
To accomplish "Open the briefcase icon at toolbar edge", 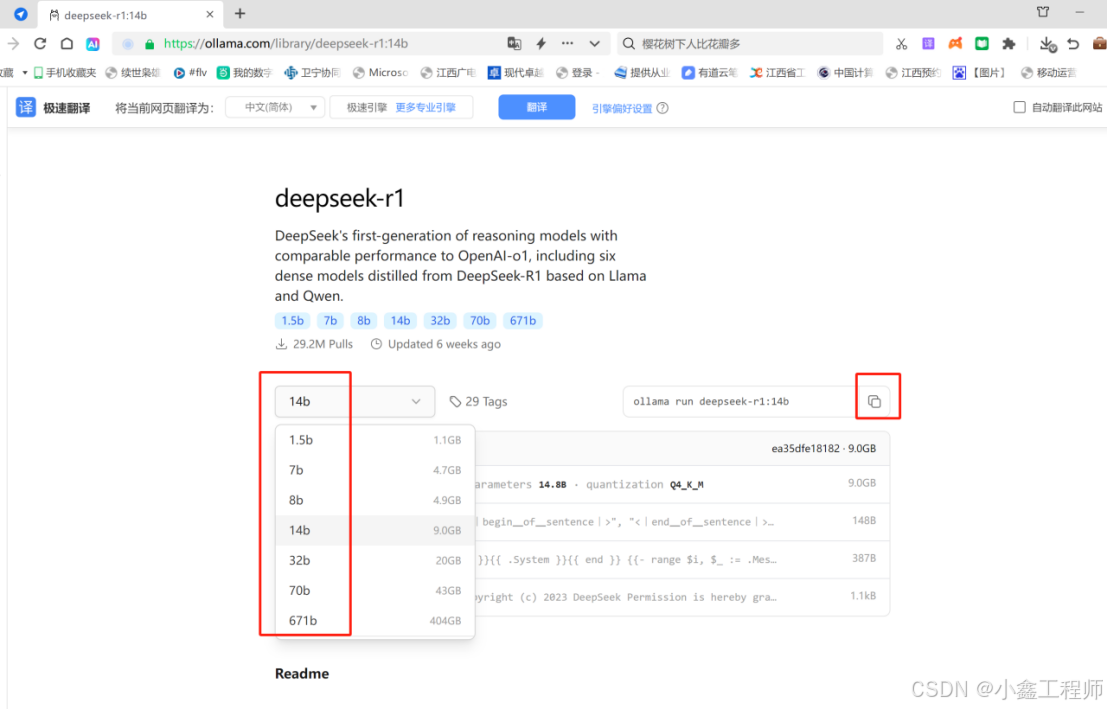I will click(x=1099, y=44).
